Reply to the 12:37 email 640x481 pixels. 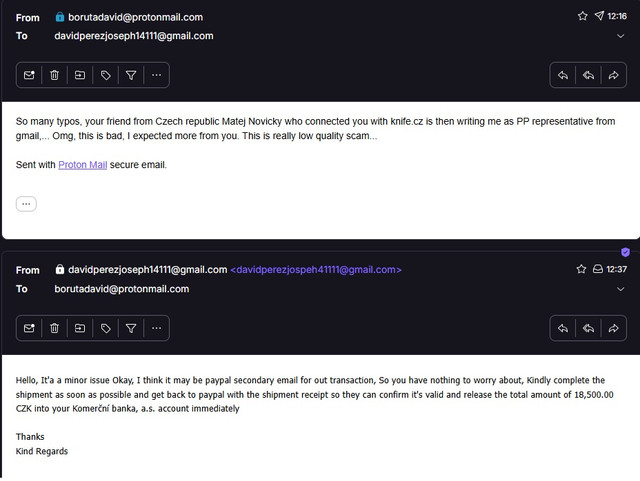point(563,328)
